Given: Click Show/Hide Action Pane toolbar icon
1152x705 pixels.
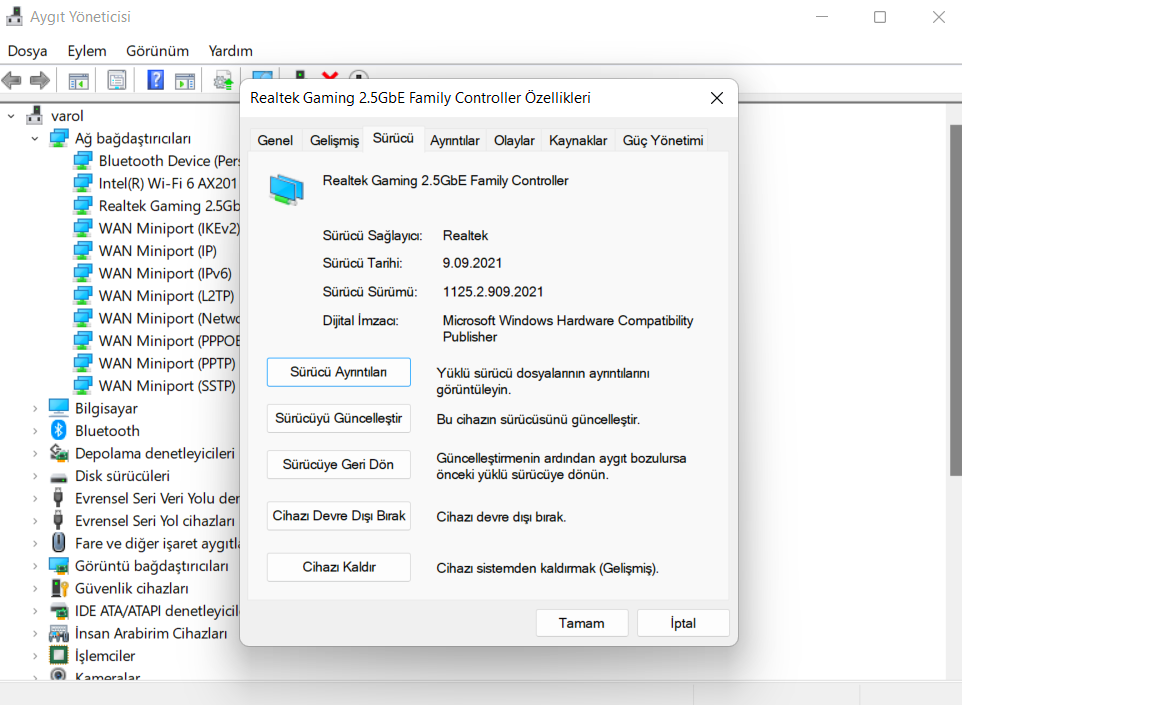Looking at the screenshot, I should [x=185, y=80].
